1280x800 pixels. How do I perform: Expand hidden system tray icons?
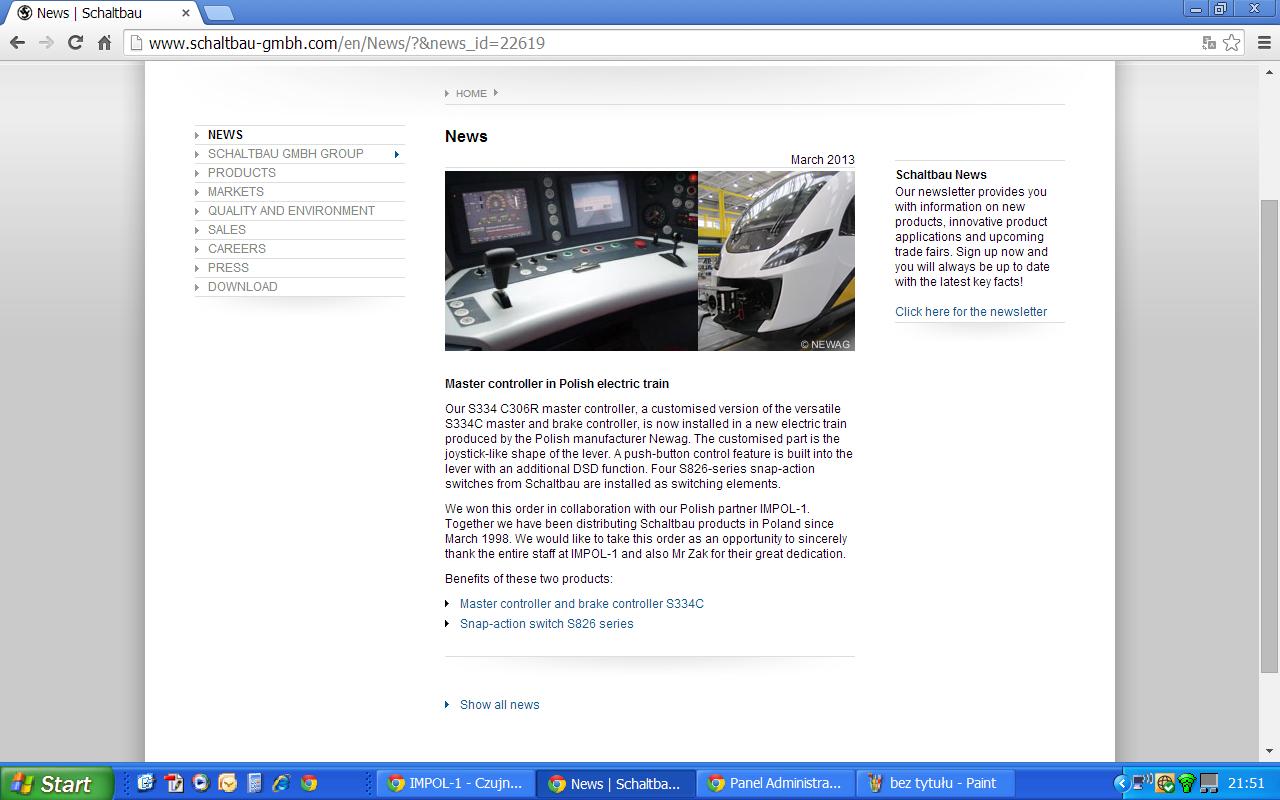(1121, 783)
